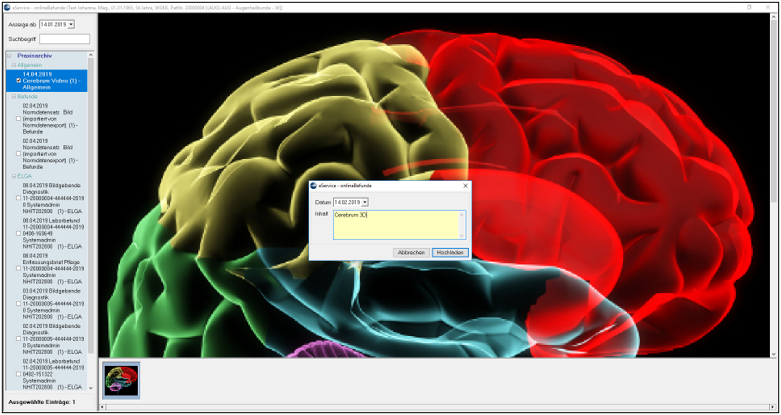Select the 03.04.2019 Bildgebende Diagnostik entry text

pyautogui.click(x=52, y=303)
